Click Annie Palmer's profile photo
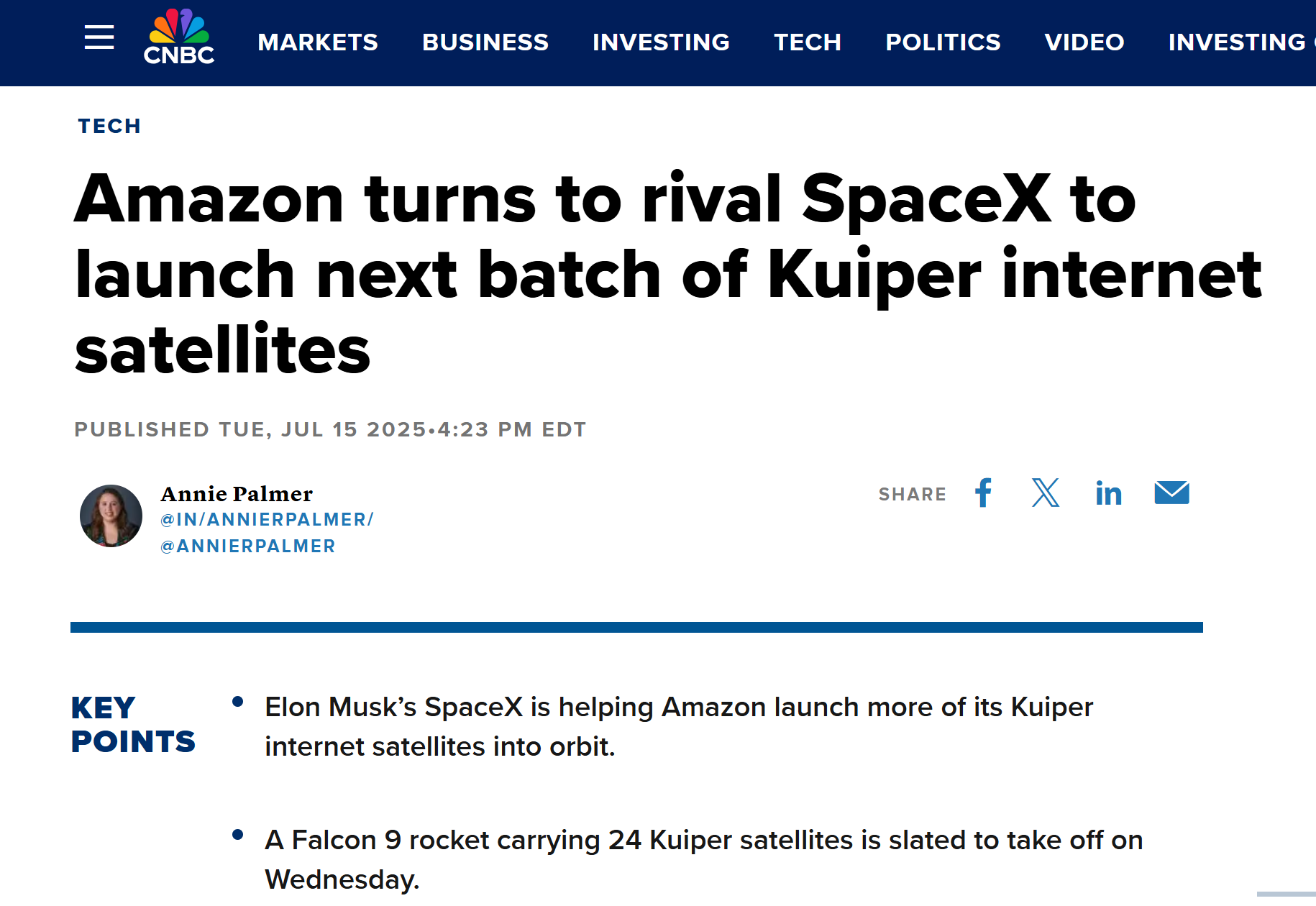Screen dimensions: 1316x906 pos(111,516)
